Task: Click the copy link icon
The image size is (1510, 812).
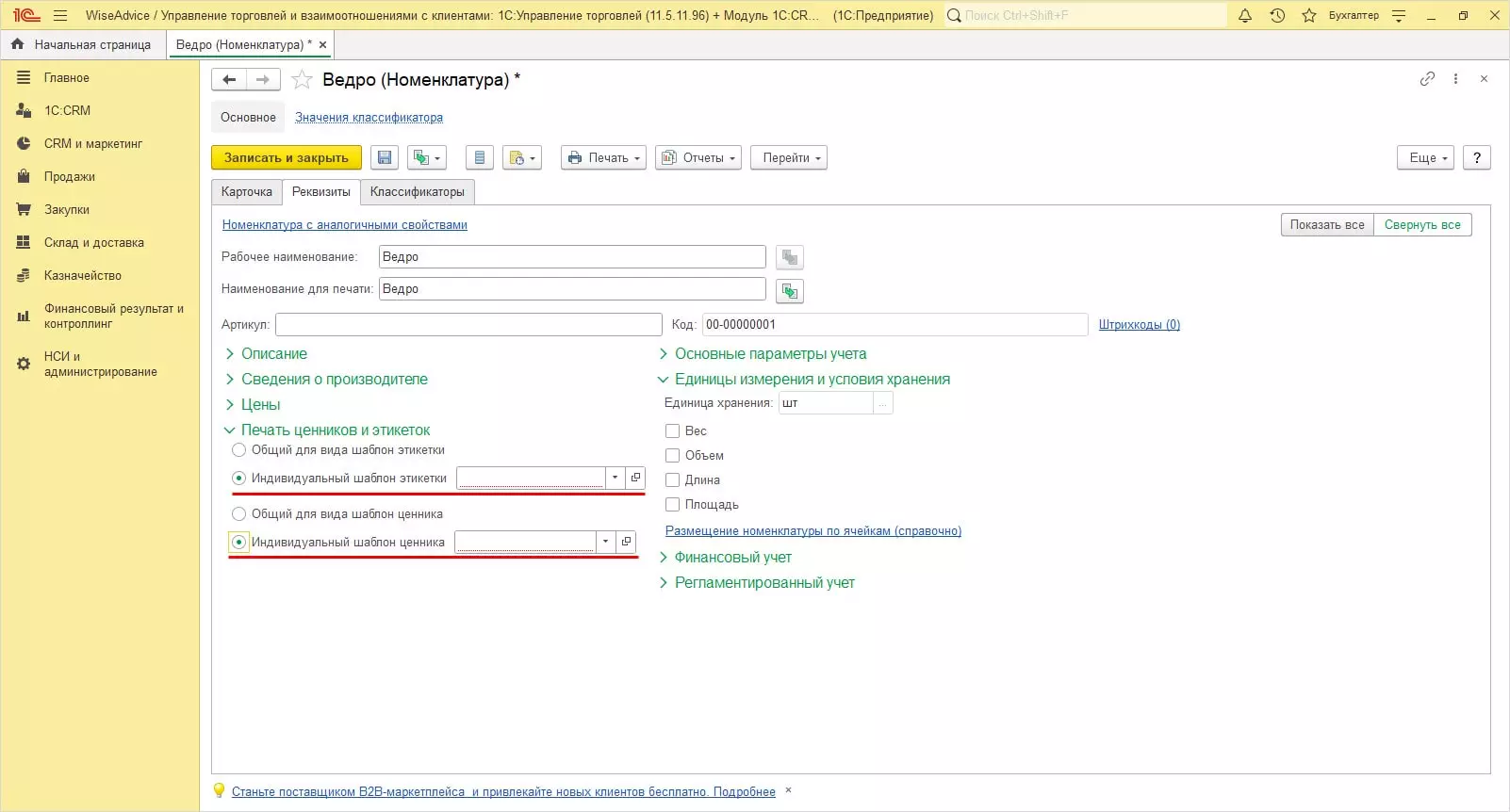Action: (x=1427, y=79)
